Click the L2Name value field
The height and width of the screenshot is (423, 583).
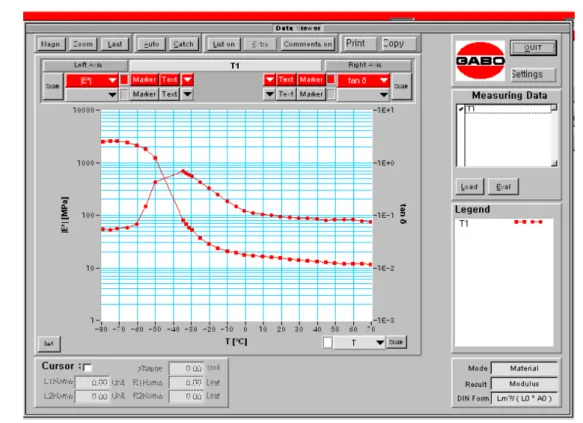pos(92,396)
